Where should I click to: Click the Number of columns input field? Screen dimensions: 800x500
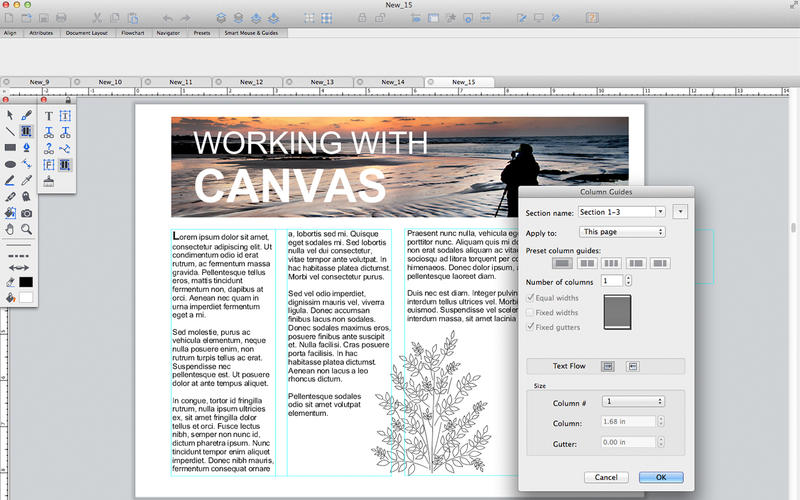[x=612, y=281]
